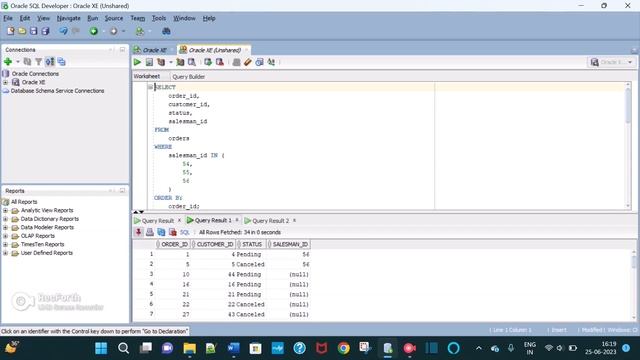The width and height of the screenshot is (640, 360).
Task: Select Database Schema Service Connections node
Action: click(x=57, y=91)
